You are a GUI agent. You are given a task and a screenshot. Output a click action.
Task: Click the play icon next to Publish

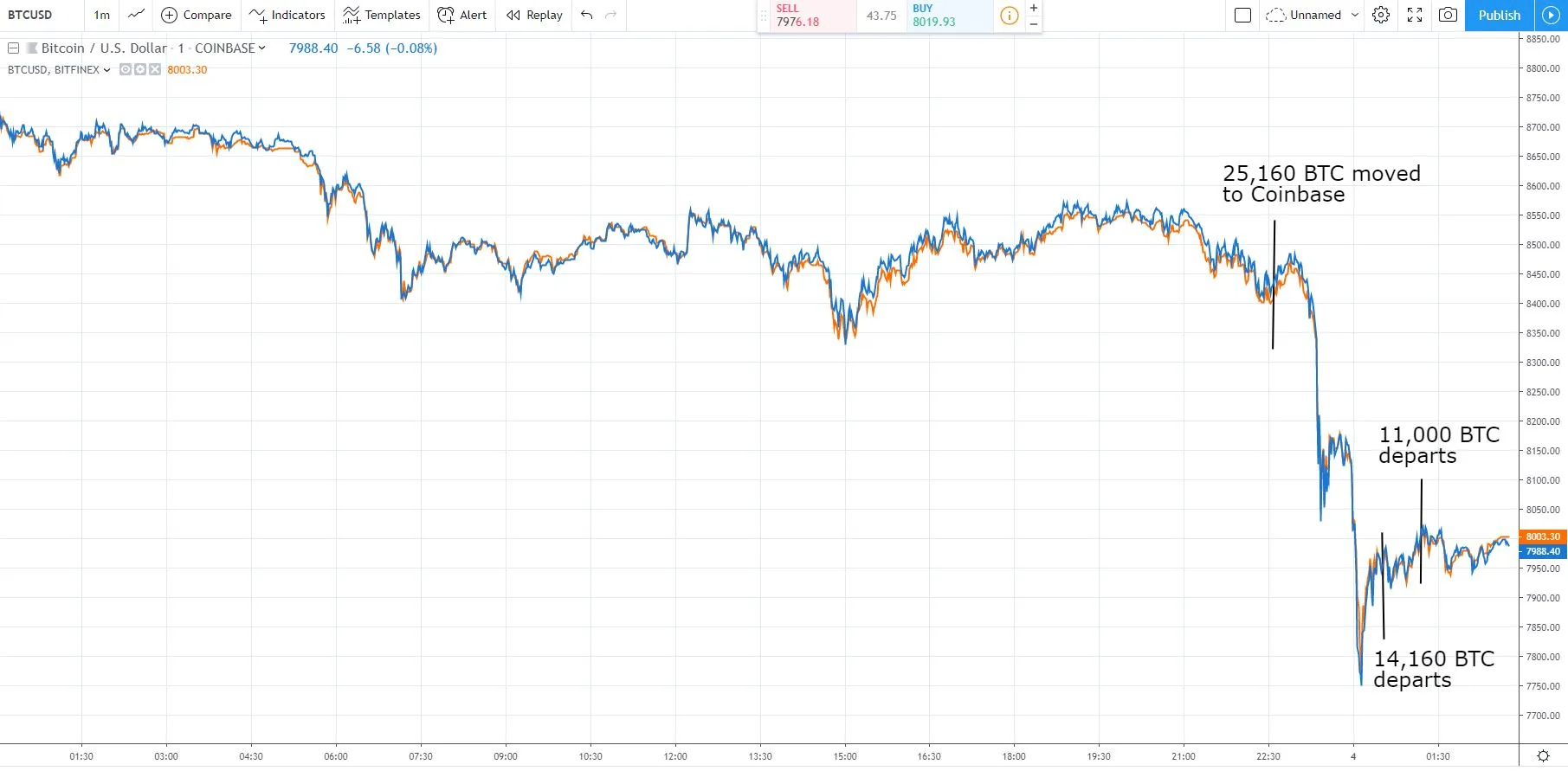click(x=1551, y=15)
